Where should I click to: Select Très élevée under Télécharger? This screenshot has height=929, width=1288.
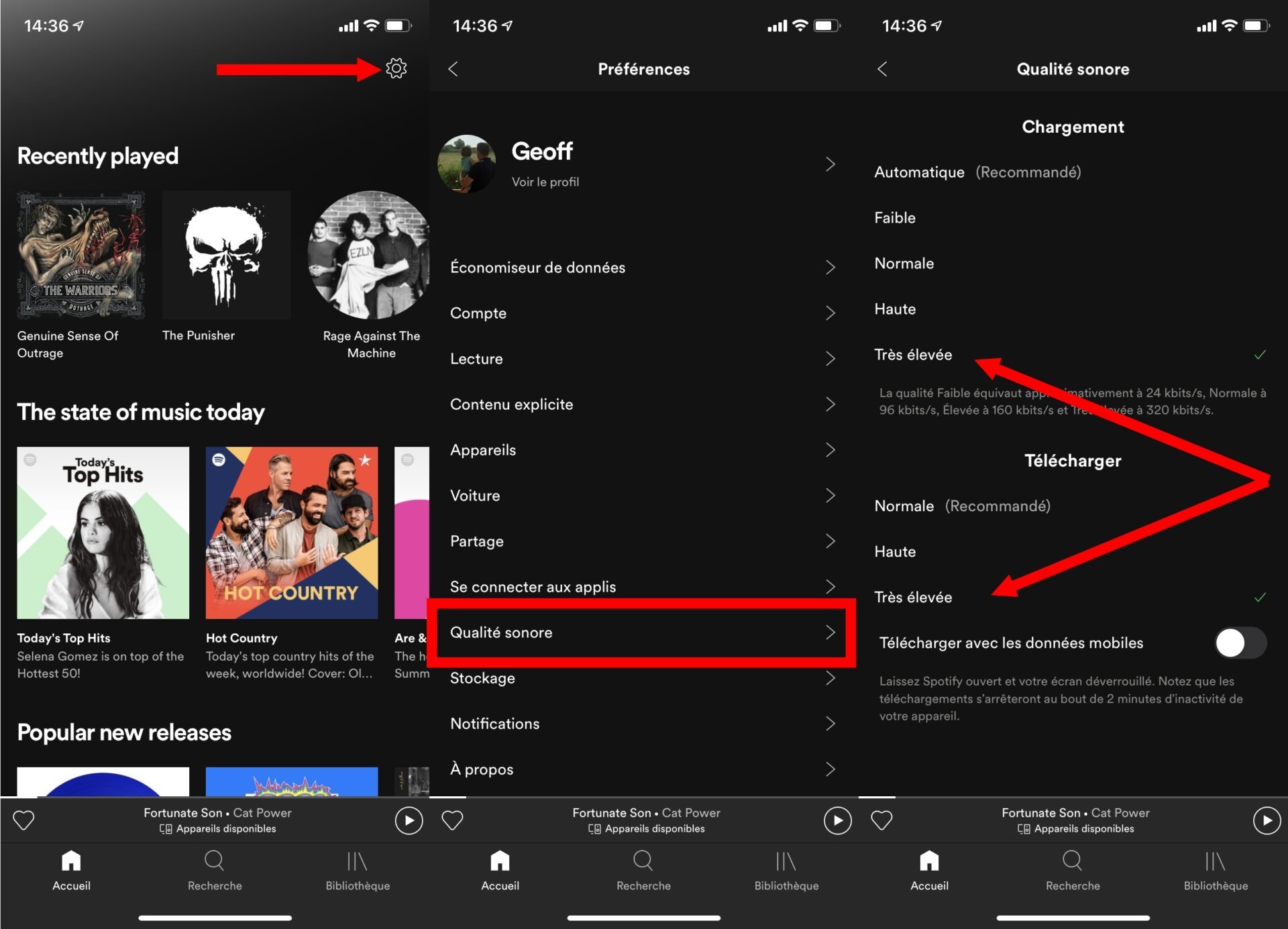click(1073, 597)
